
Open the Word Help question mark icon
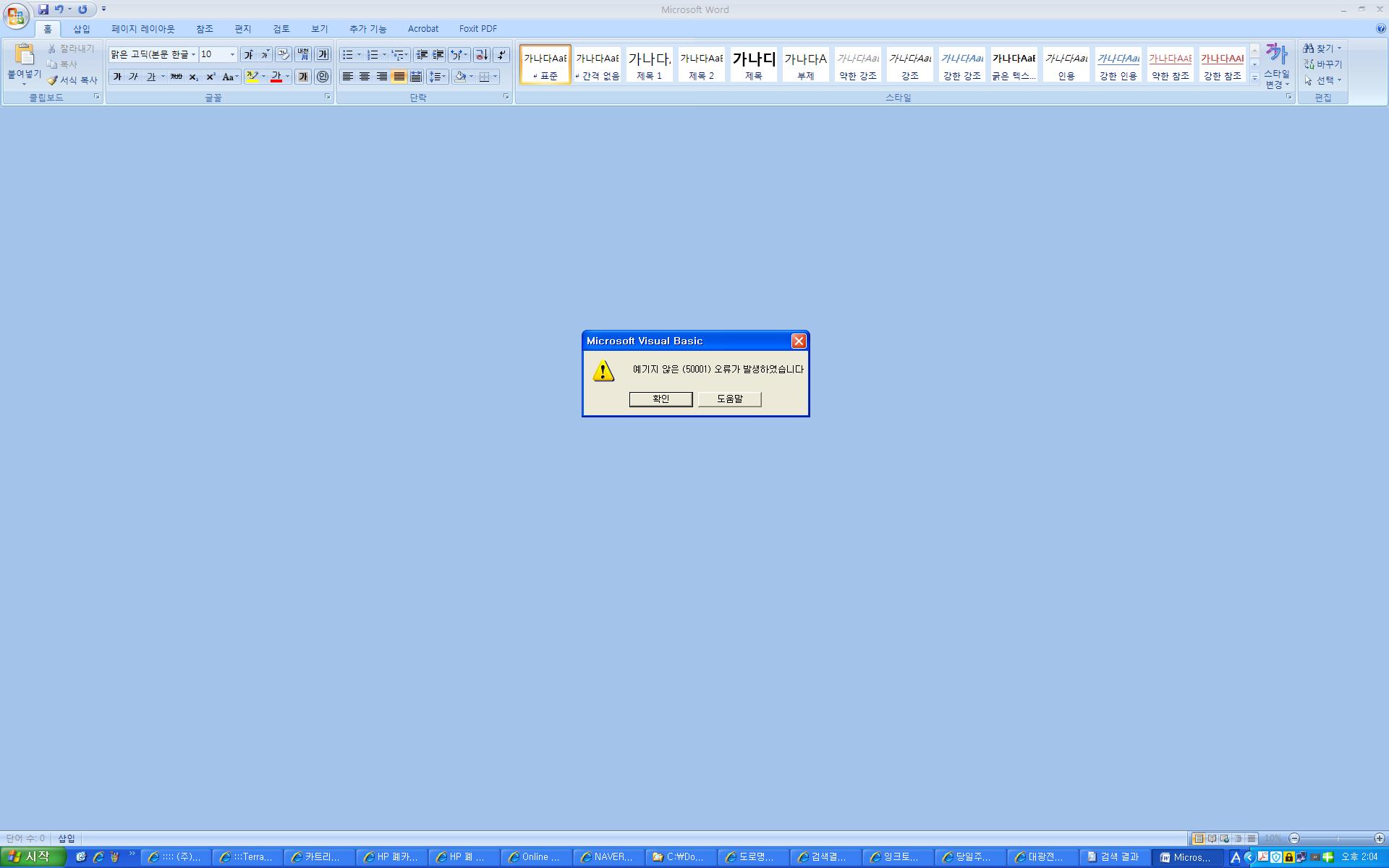pos(1381,29)
